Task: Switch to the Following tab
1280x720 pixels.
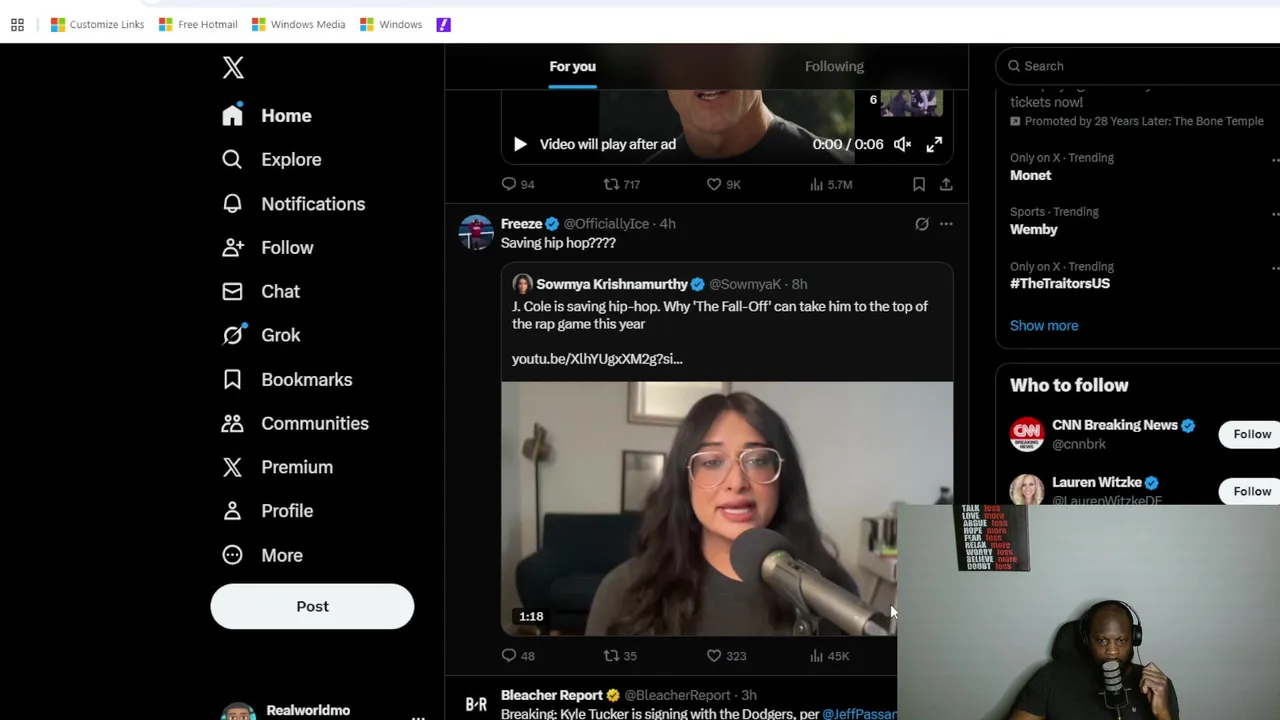Action: coord(834,66)
